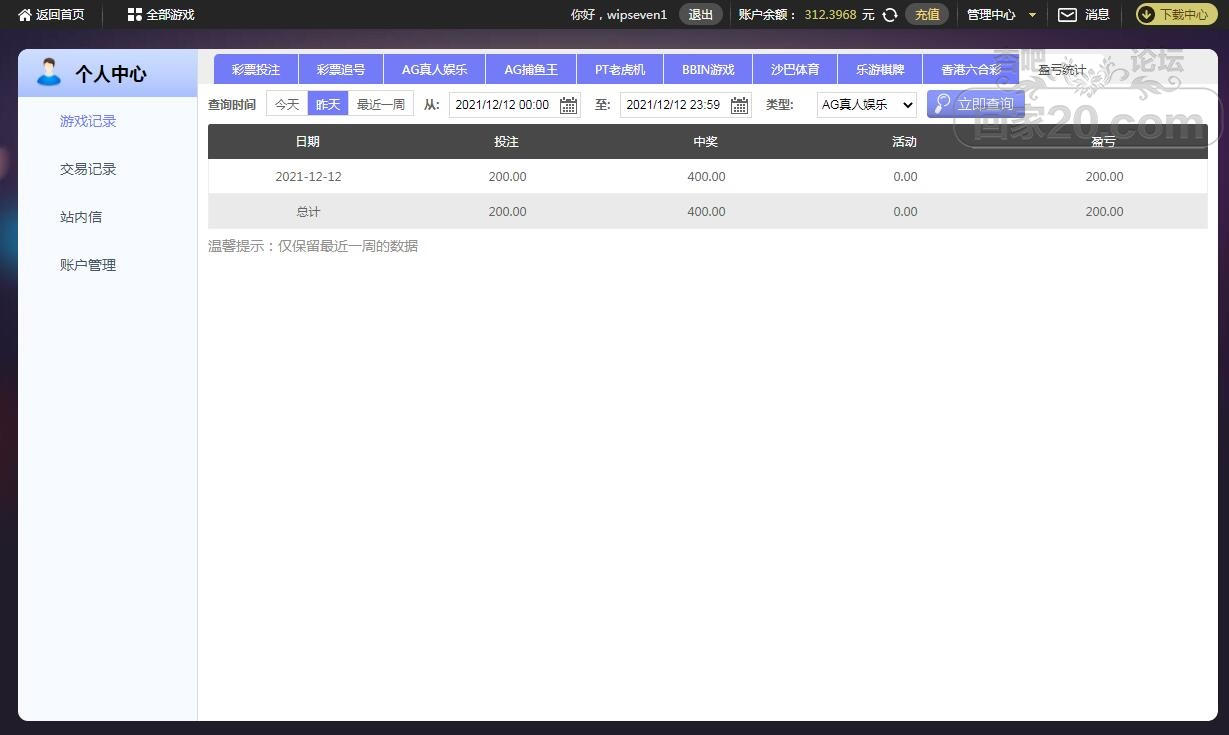Click the 充值 recharge button
Screen dimensions: 1229x735
point(927,15)
